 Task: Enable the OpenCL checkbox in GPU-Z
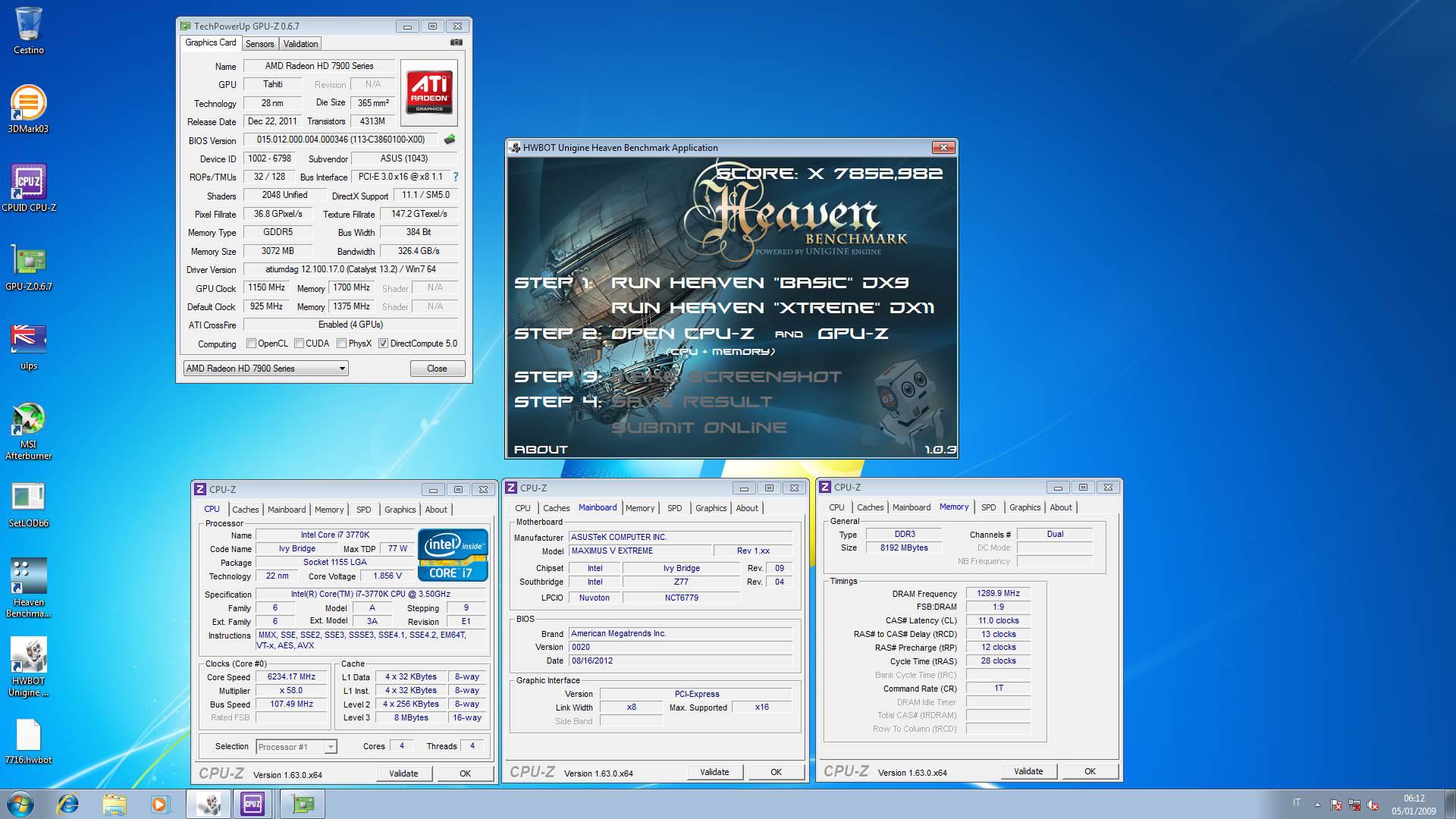pyautogui.click(x=251, y=344)
